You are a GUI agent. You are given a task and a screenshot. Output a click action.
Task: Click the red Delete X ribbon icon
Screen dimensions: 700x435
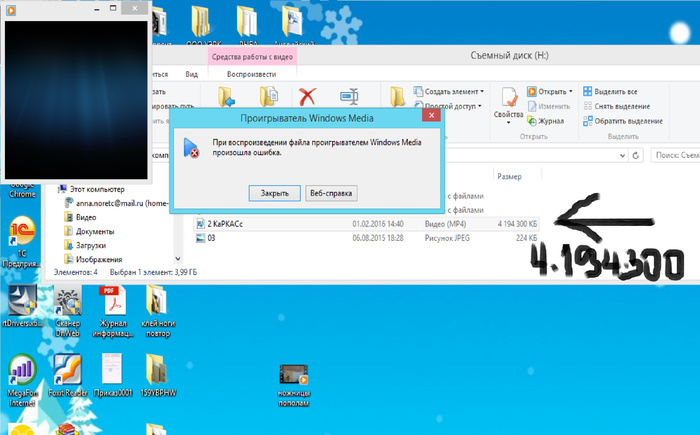(307, 96)
